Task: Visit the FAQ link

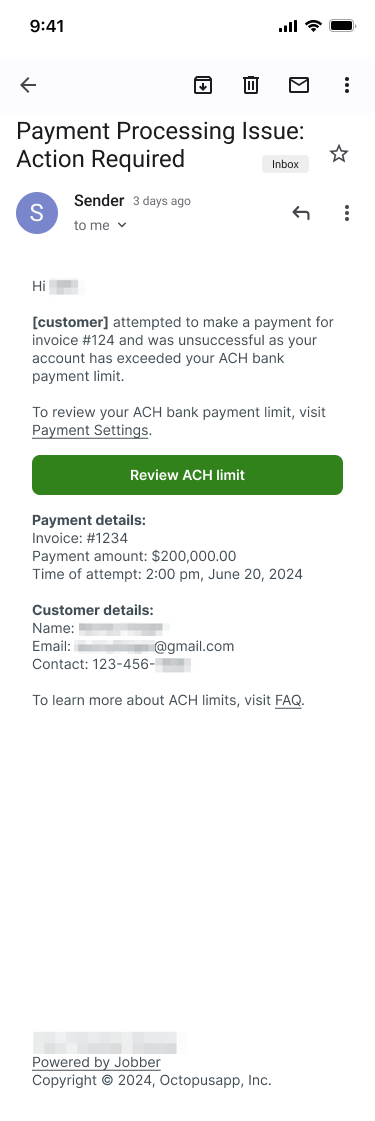Action: (289, 701)
